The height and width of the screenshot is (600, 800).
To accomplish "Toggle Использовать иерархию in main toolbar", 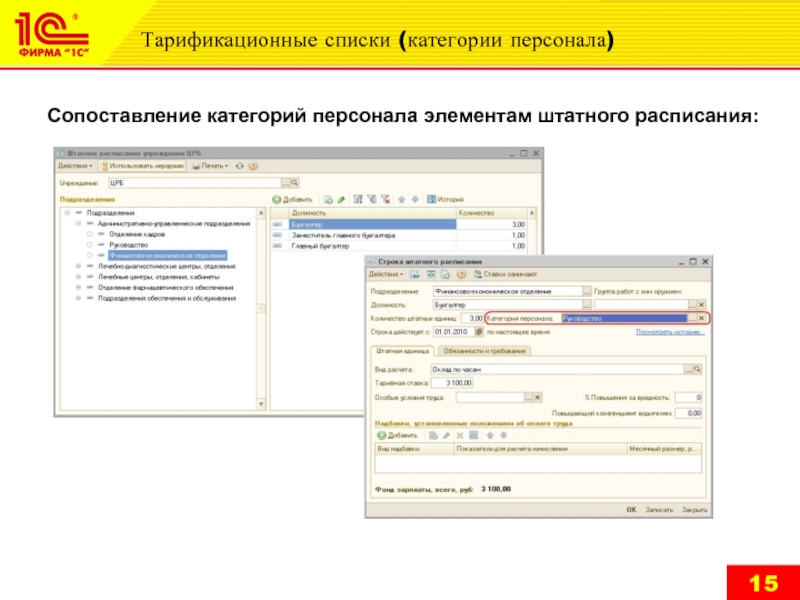I will (x=142, y=165).
